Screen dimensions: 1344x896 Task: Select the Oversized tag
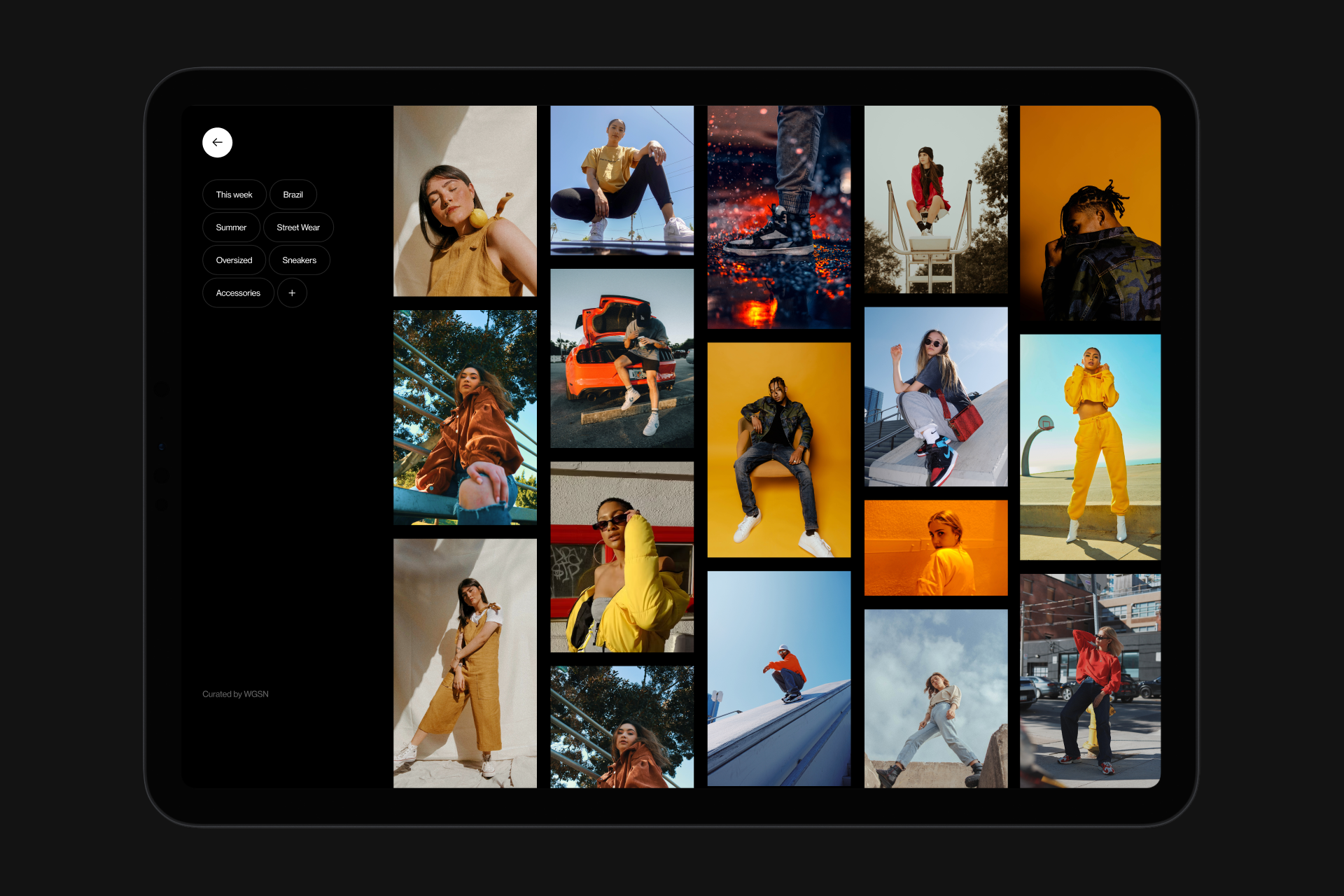pos(234,260)
